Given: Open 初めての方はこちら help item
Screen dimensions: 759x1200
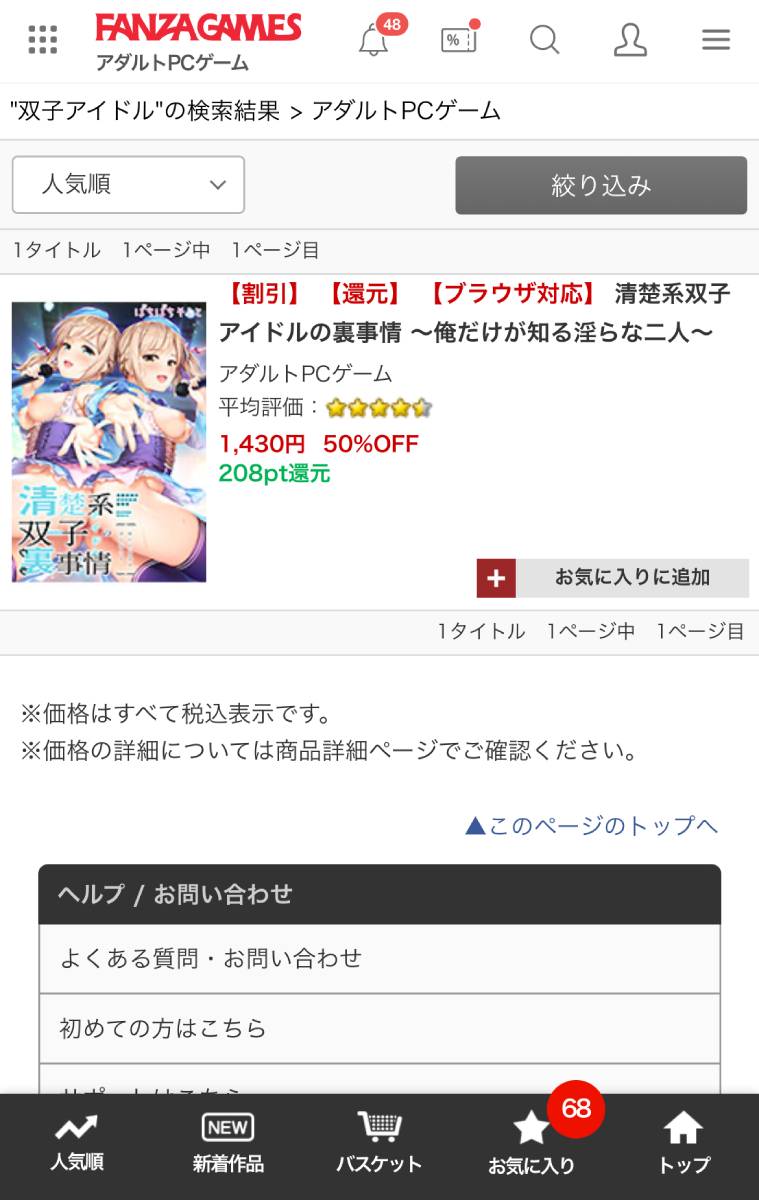Looking at the screenshot, I should pos(379,1029).
